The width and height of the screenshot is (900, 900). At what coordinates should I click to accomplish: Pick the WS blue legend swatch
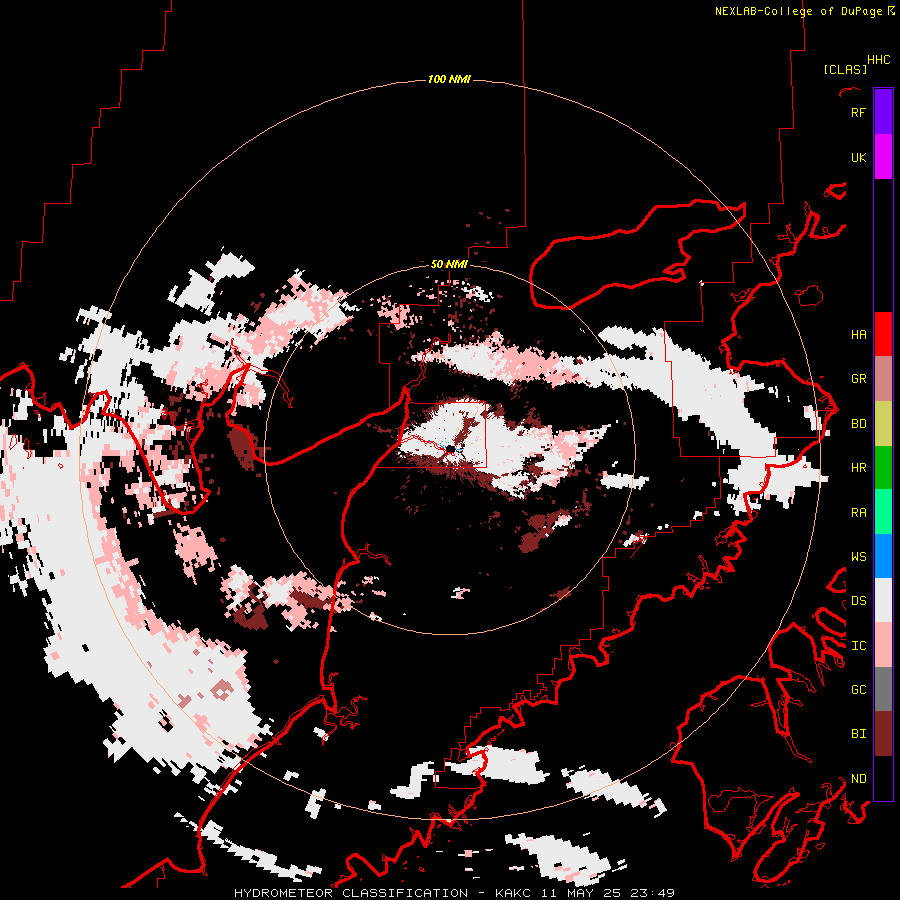pos(883,556)
